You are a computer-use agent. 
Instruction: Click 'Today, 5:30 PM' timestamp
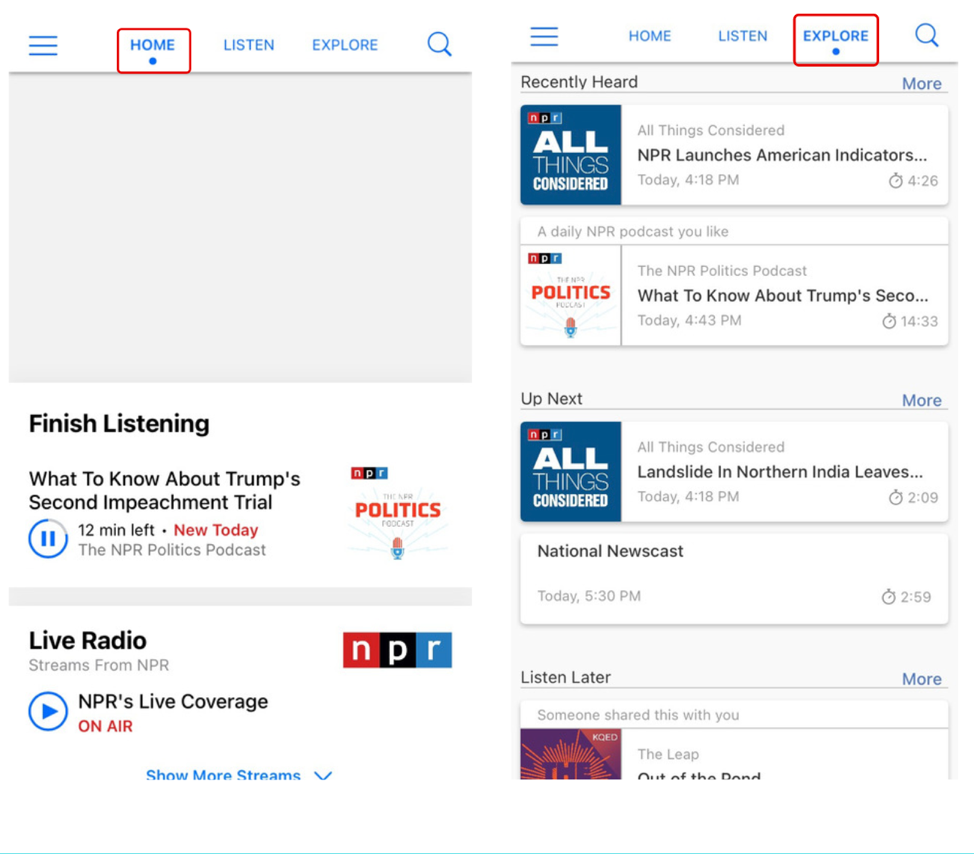click(x=589, y=596)
